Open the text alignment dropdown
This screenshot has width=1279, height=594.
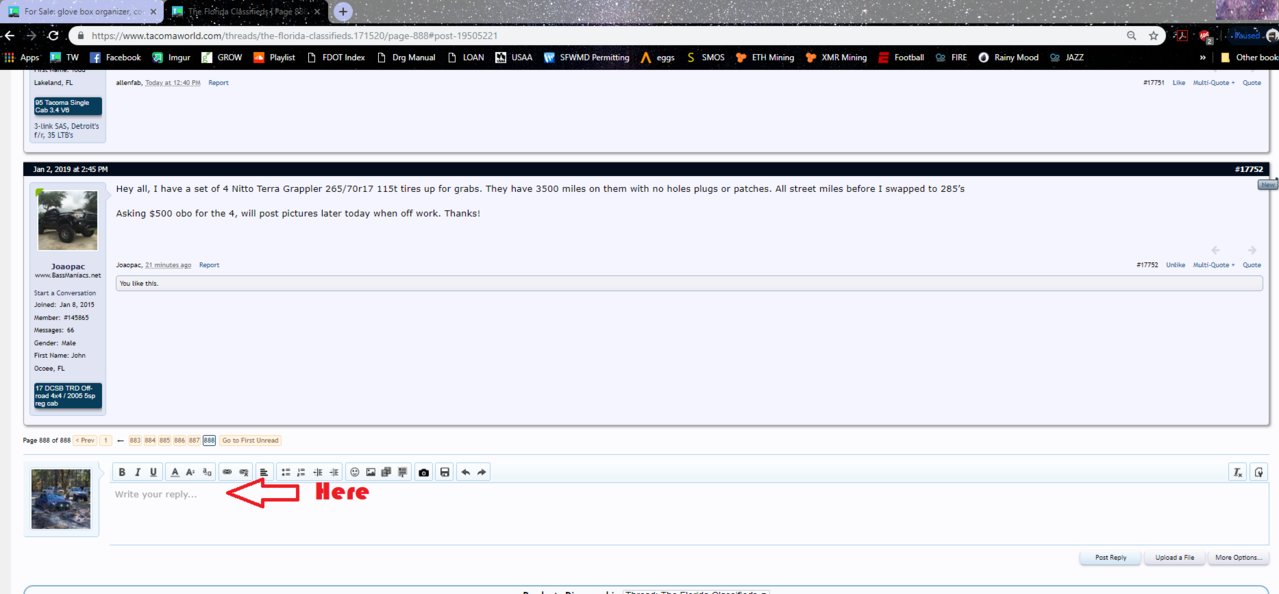264,472
